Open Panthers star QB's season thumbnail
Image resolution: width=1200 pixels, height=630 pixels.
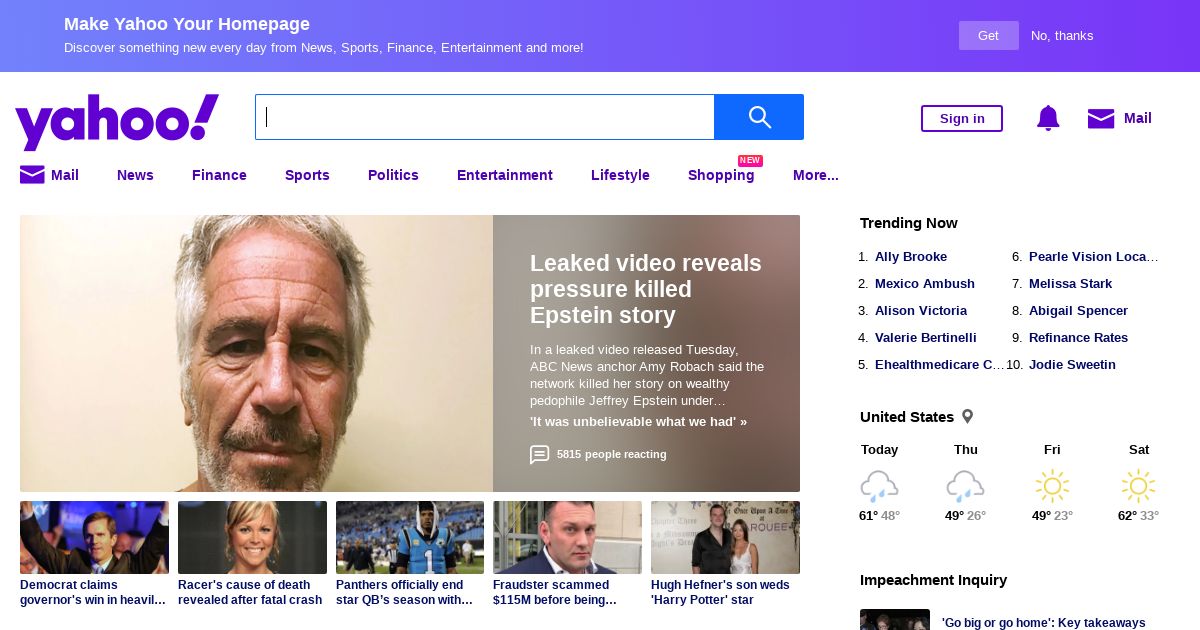coord(410,537)
